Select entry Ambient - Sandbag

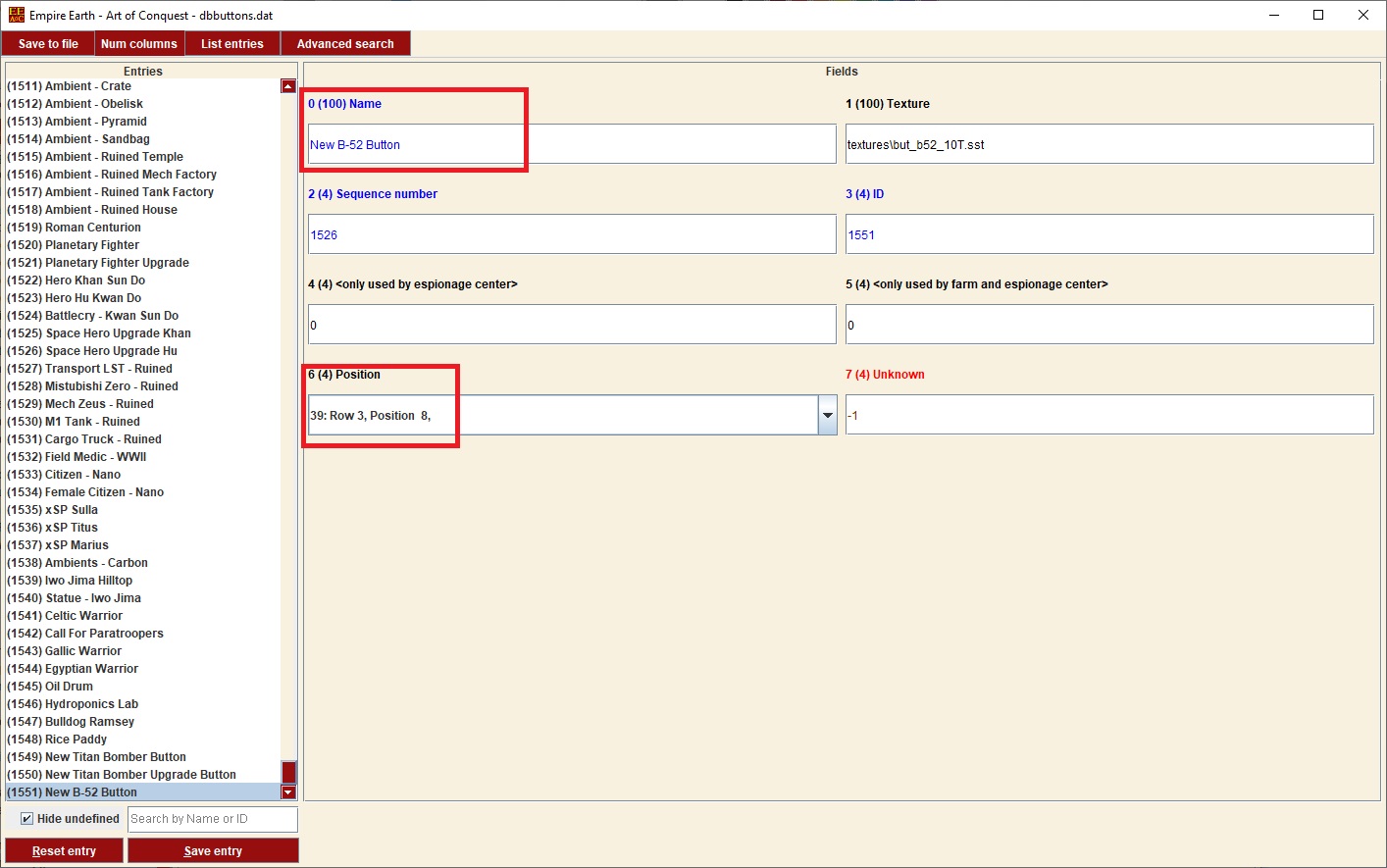[143, 139]
